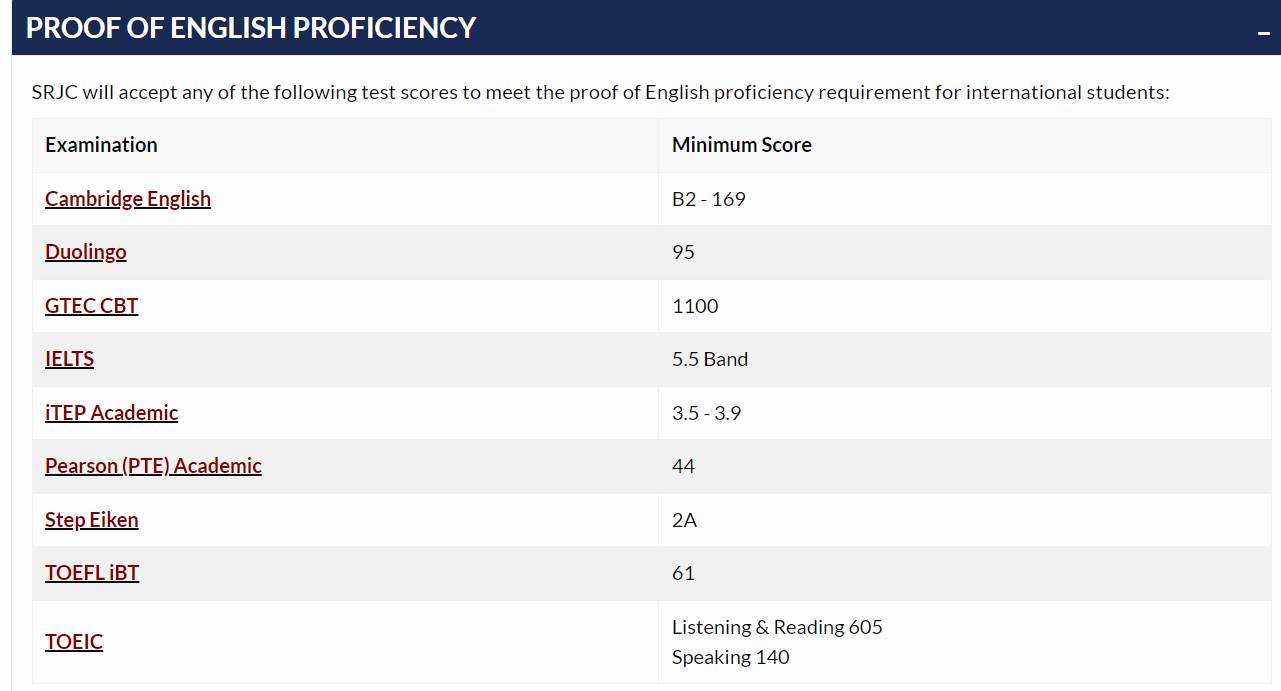Visit the IELTS link

(x=70, y=359)
